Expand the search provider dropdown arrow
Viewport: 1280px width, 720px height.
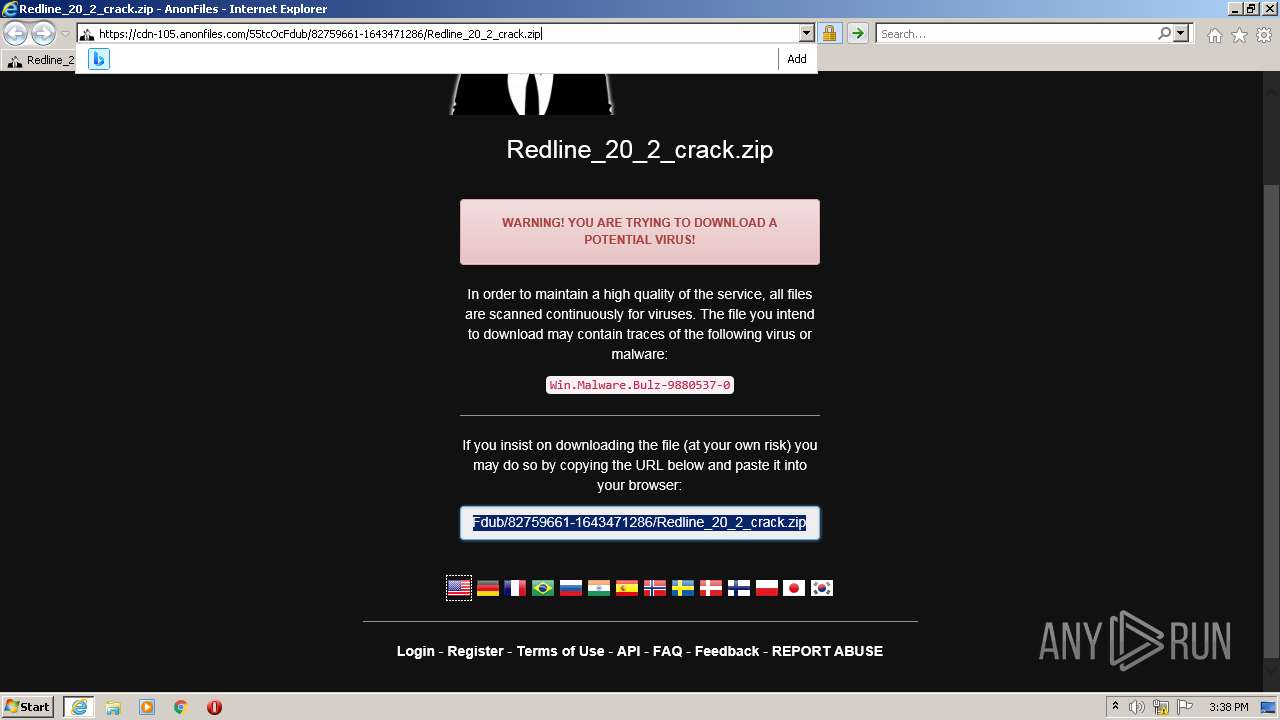[x=1181, y=34]
